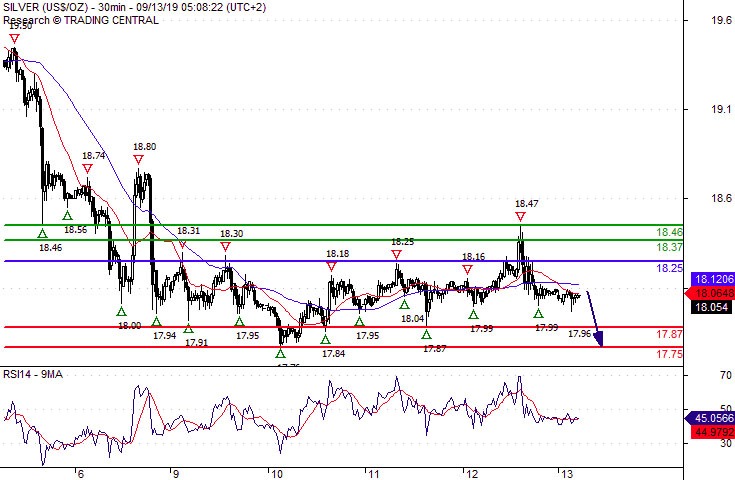Click the green 18.46 resistance level label

669,232
